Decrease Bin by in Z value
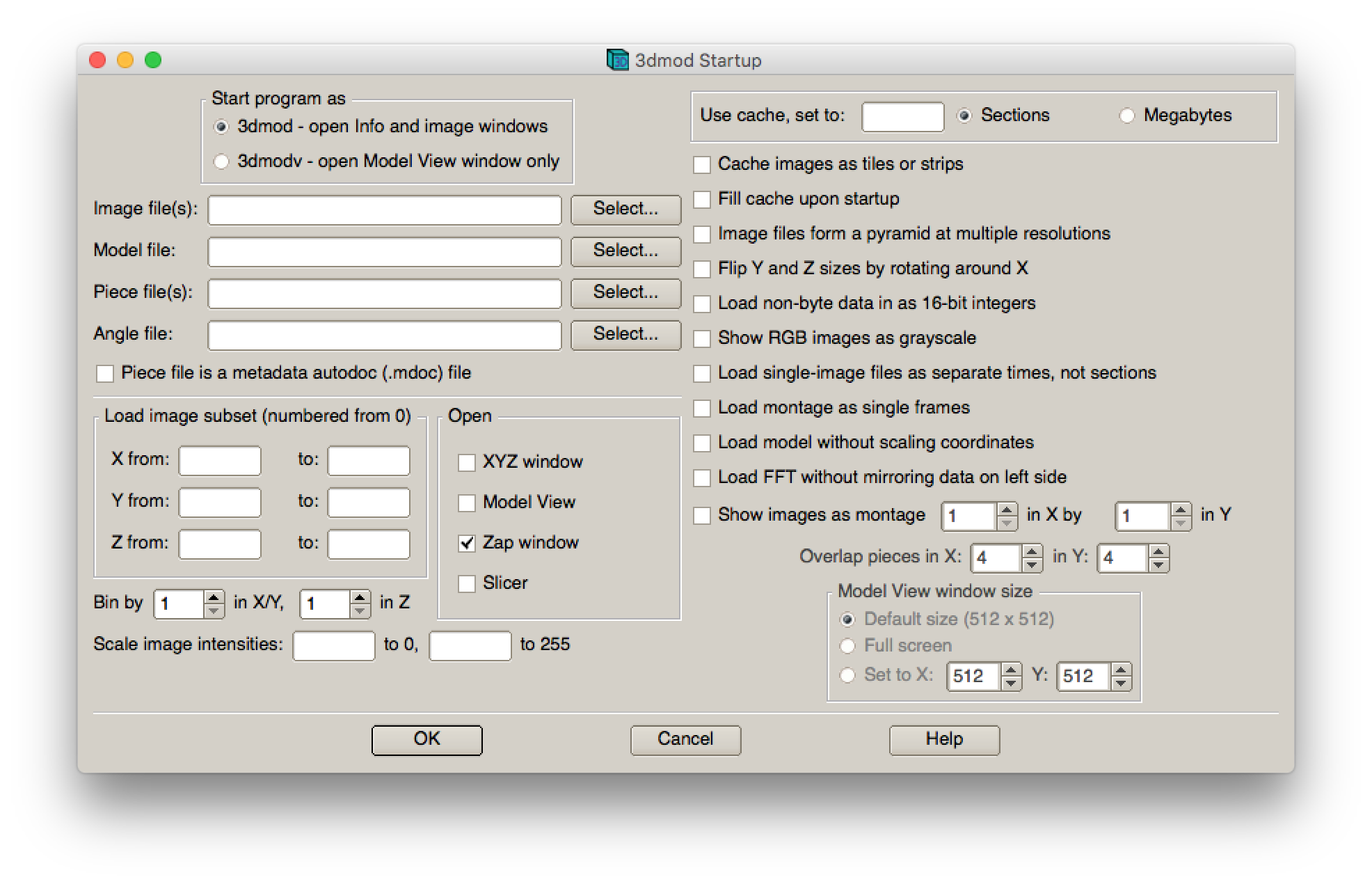The image size is (1372, 884). tap(360, 610)
